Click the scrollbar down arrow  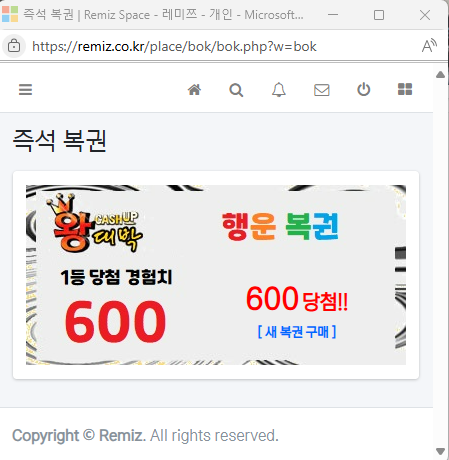pyautogui.click(x=440, y=451)
